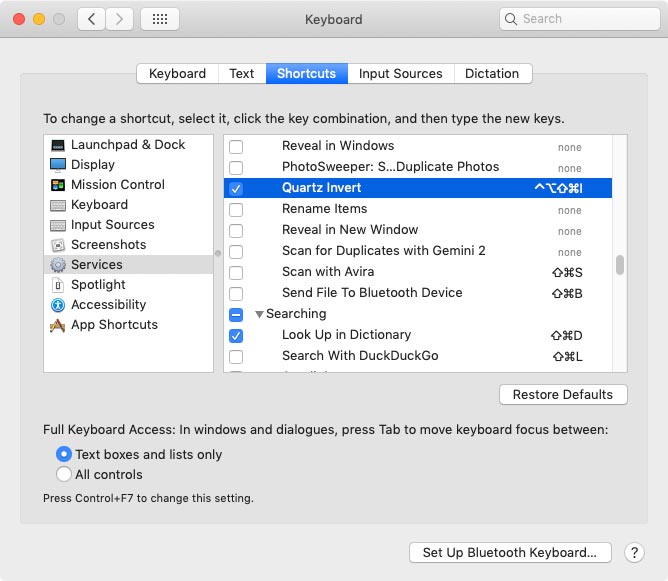Uncheck the Look Up in Dictionary checkbox
Viewport: 668px width, 581px height.
[x=236, y=336]
